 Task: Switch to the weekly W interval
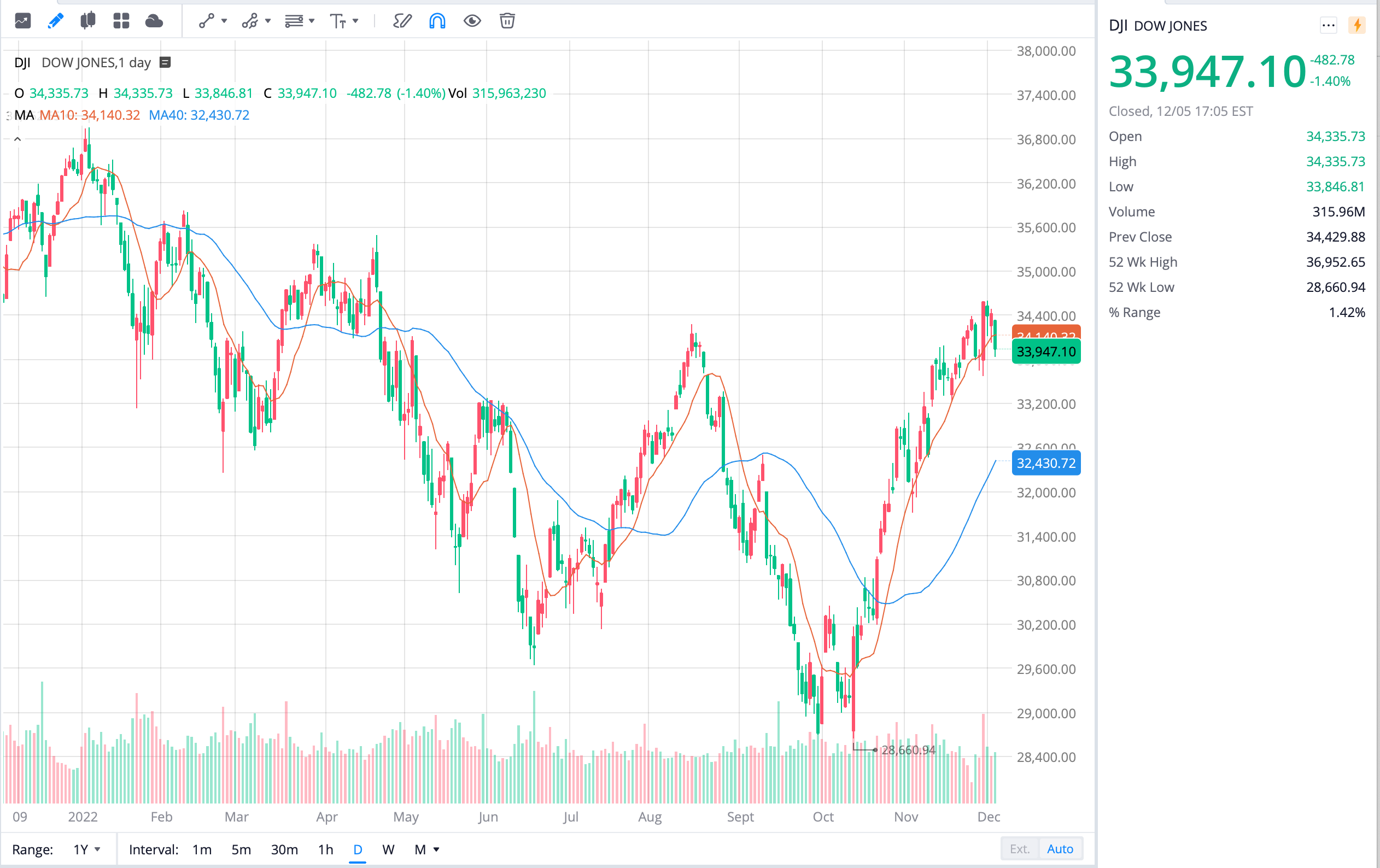click(x=388, y=849)
